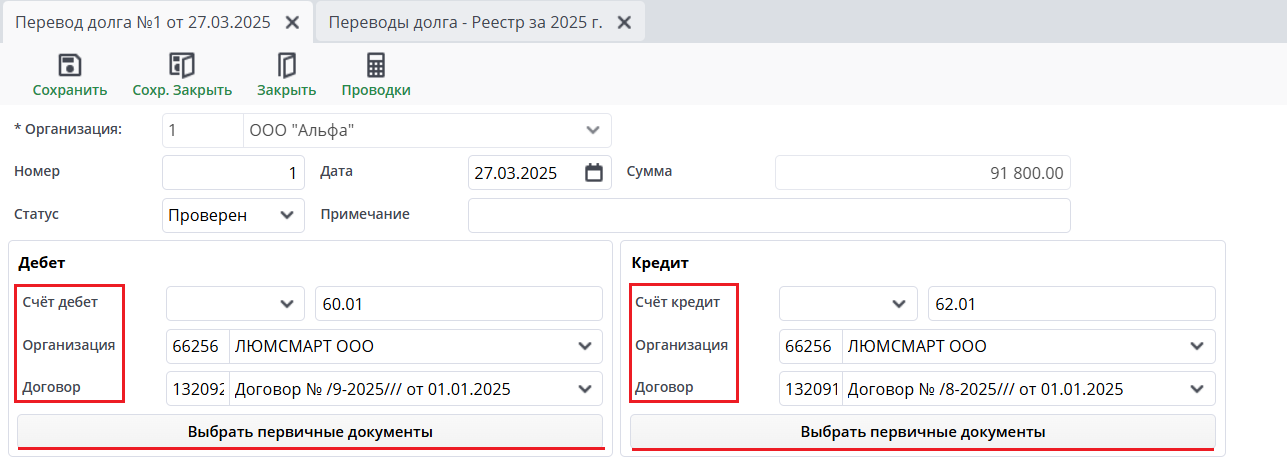
Task: Click the Номер input field
Action: (233, 173)
